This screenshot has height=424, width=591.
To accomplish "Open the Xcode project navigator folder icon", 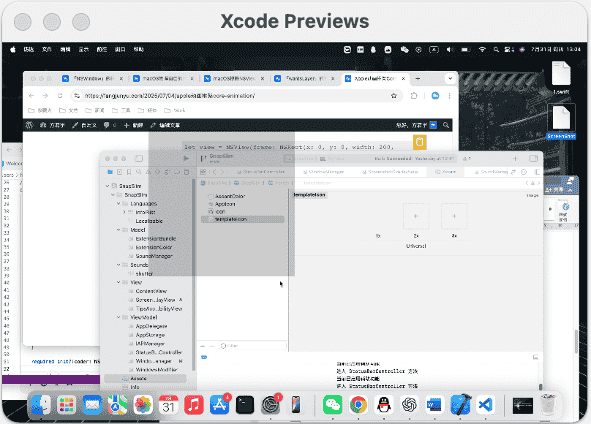I will (110, 172).
